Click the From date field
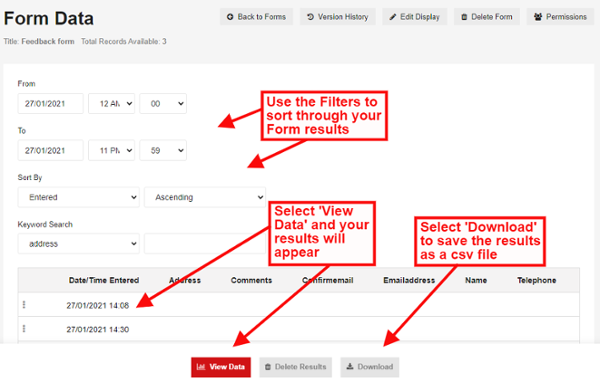 coord(51,104)
